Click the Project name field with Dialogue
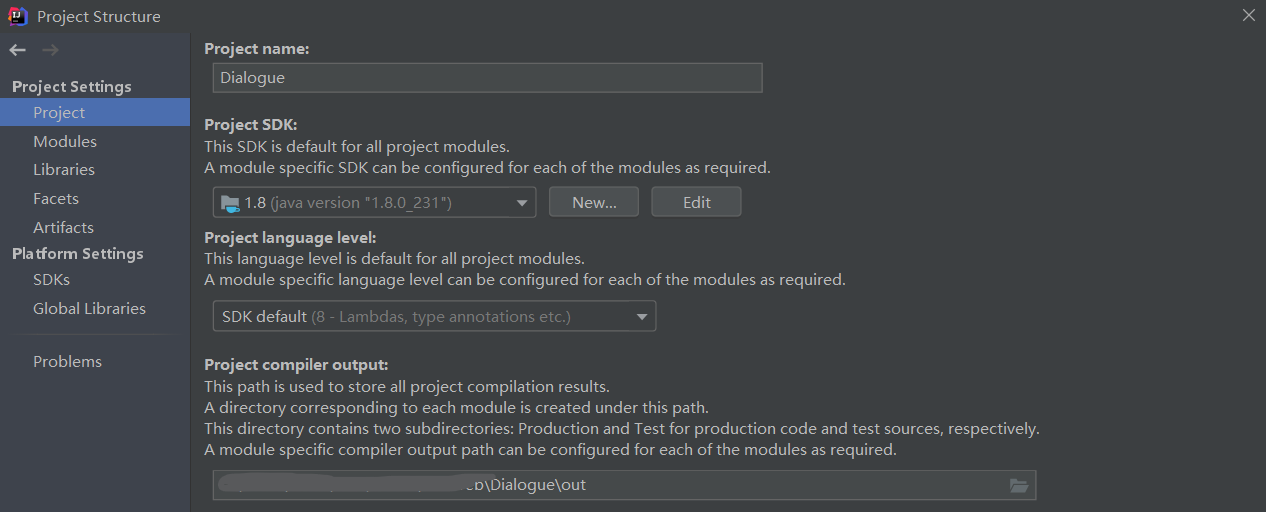This screenshot has width=1266, height=512. tap(488, 78)
